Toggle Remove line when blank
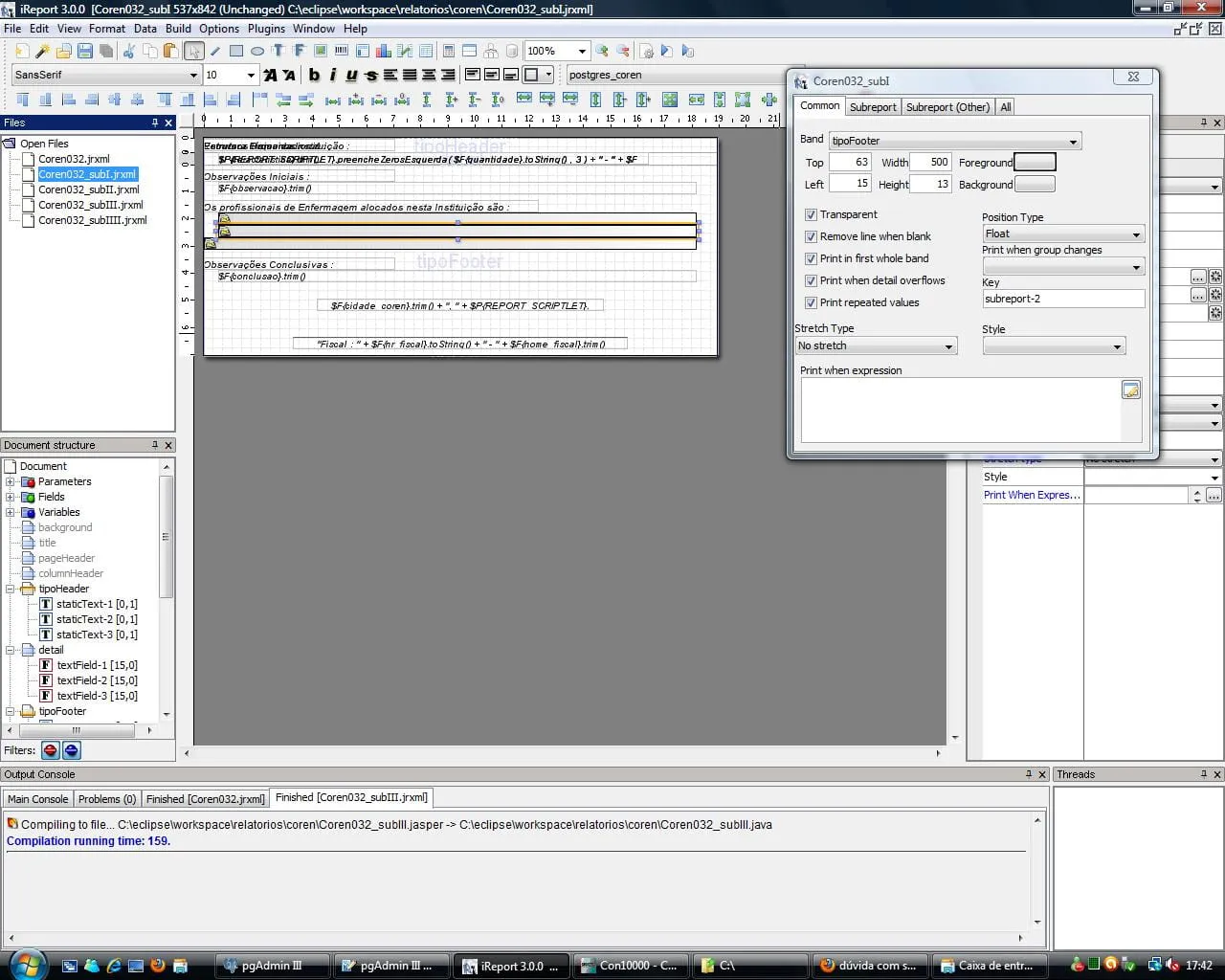The width and height of the screenshot is (1225, 980). click(811, 237)
